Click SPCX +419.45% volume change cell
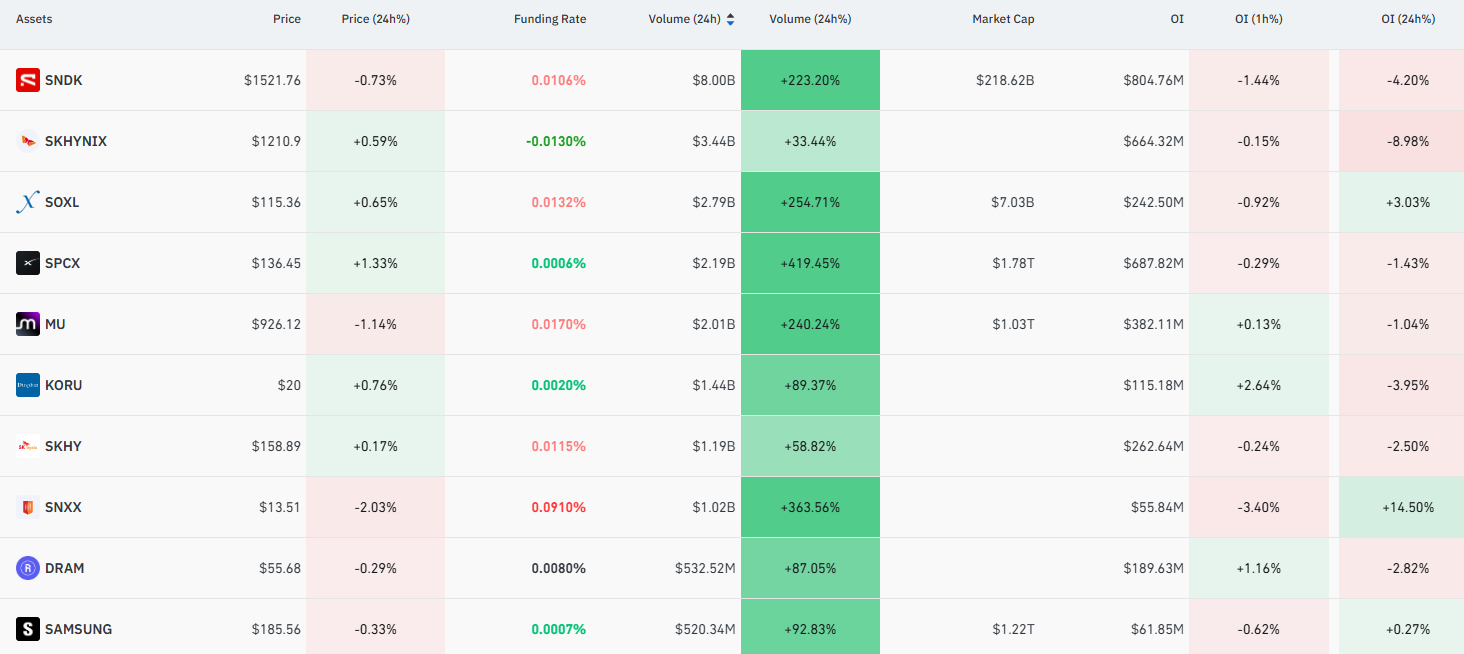Image resolution: width=1464 pixels, height=654 pixels. click(x=810, y=263)
